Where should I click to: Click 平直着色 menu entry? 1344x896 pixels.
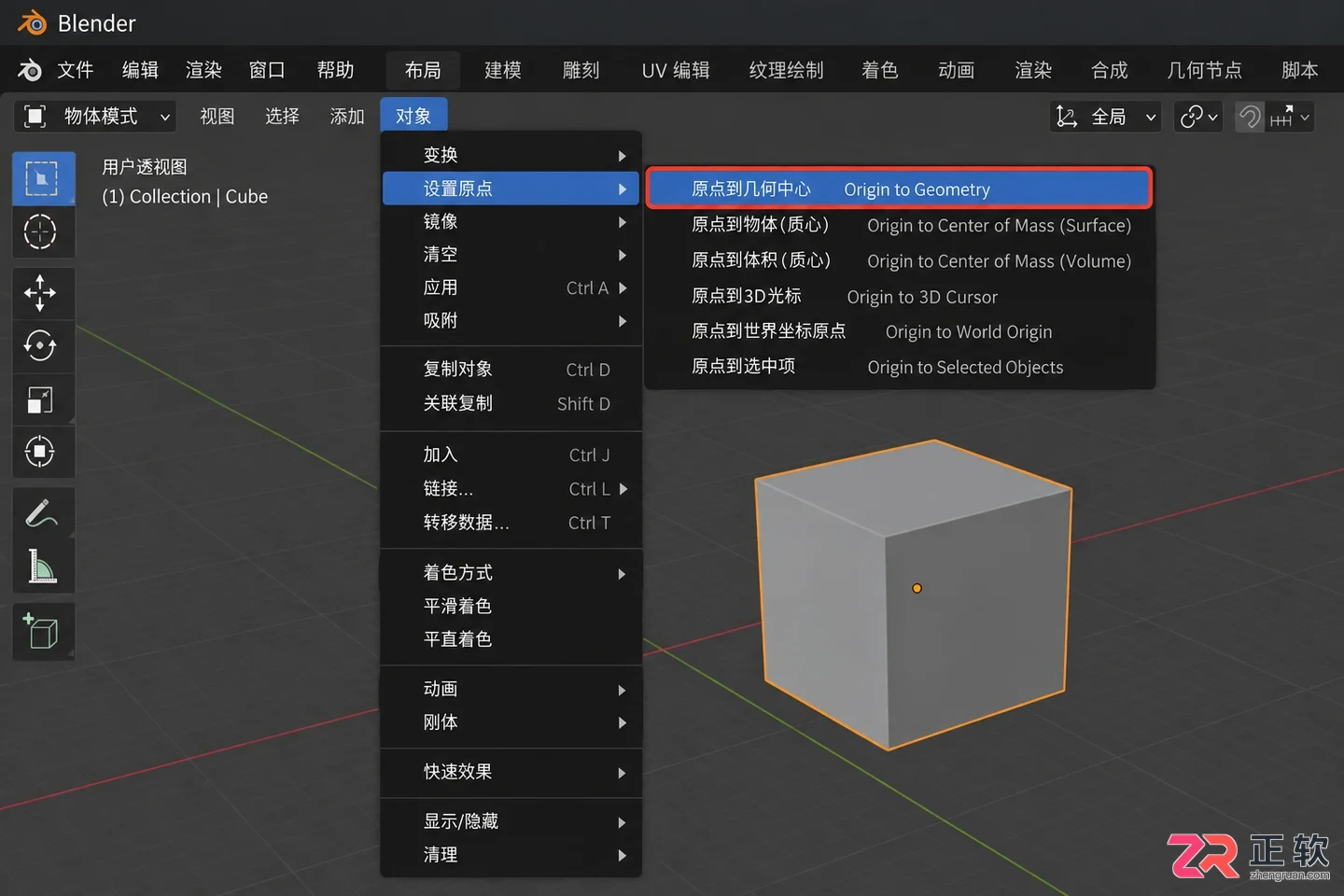pyautogui.click(x=511, y=639)
